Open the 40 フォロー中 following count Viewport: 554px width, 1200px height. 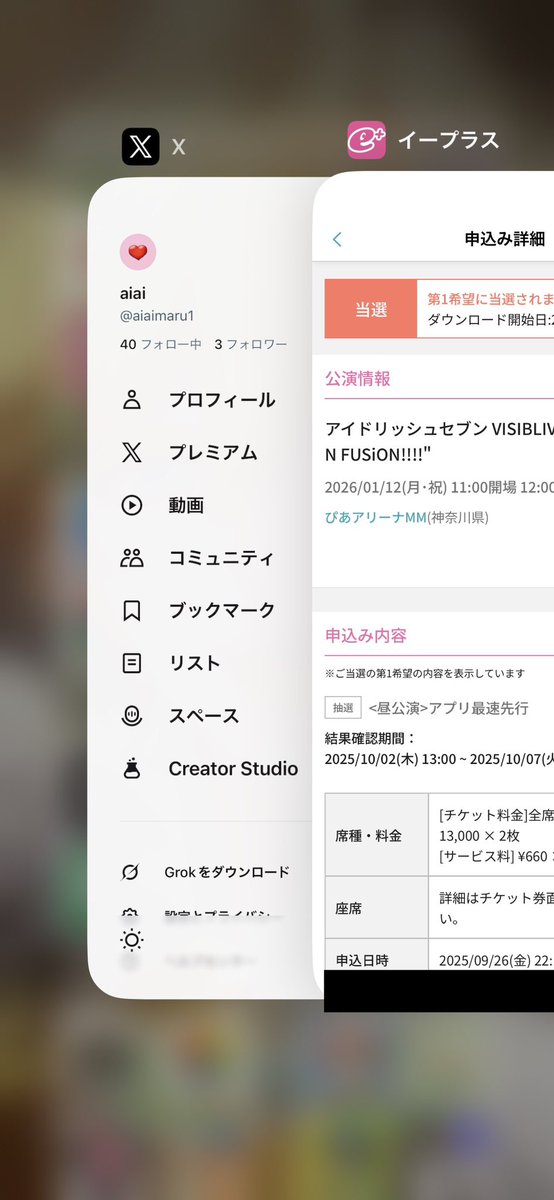(161, 344)
